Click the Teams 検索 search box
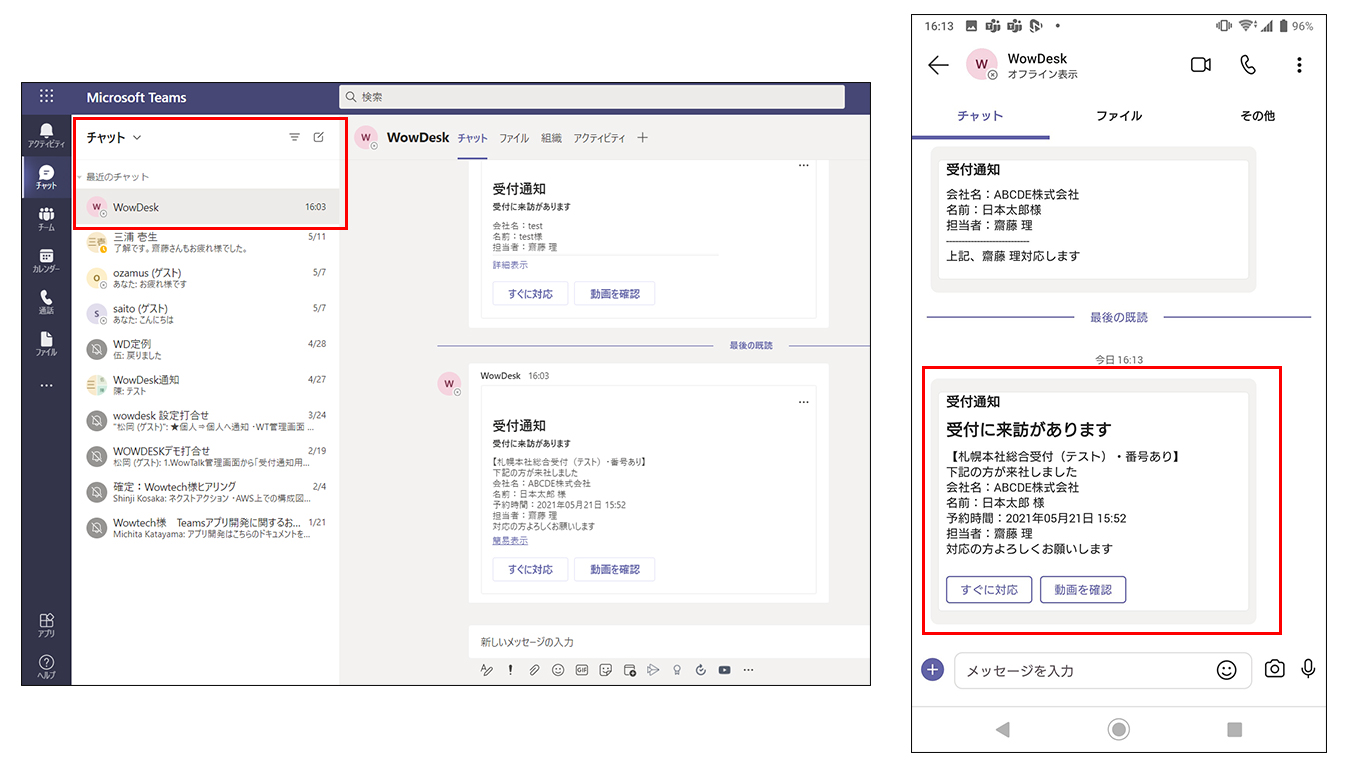The height and width of the screenshot is (768, 1366). click(591, 97)
